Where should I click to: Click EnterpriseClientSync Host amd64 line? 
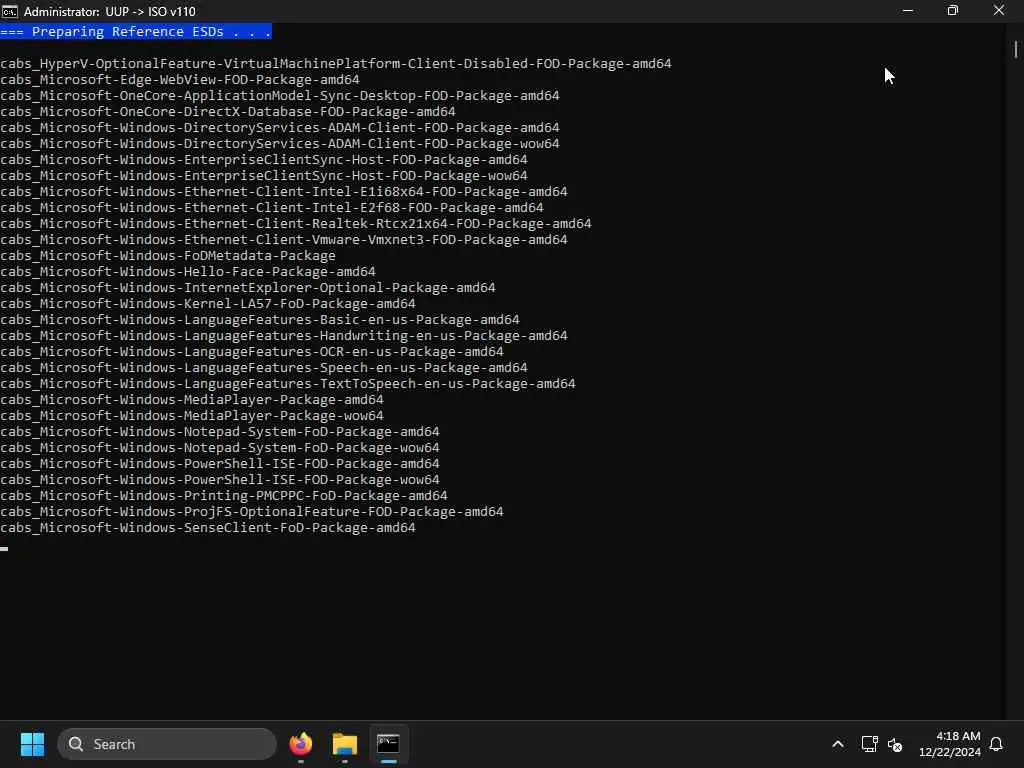[264, 159]
